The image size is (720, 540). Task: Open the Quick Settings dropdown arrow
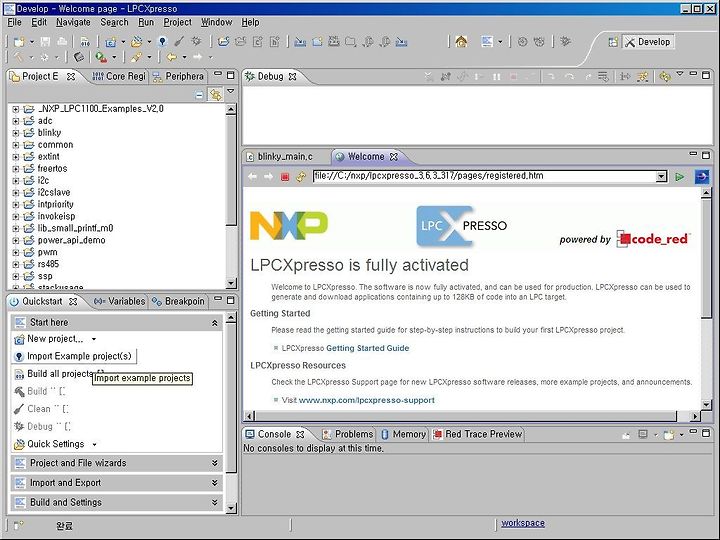pos(94,444)
